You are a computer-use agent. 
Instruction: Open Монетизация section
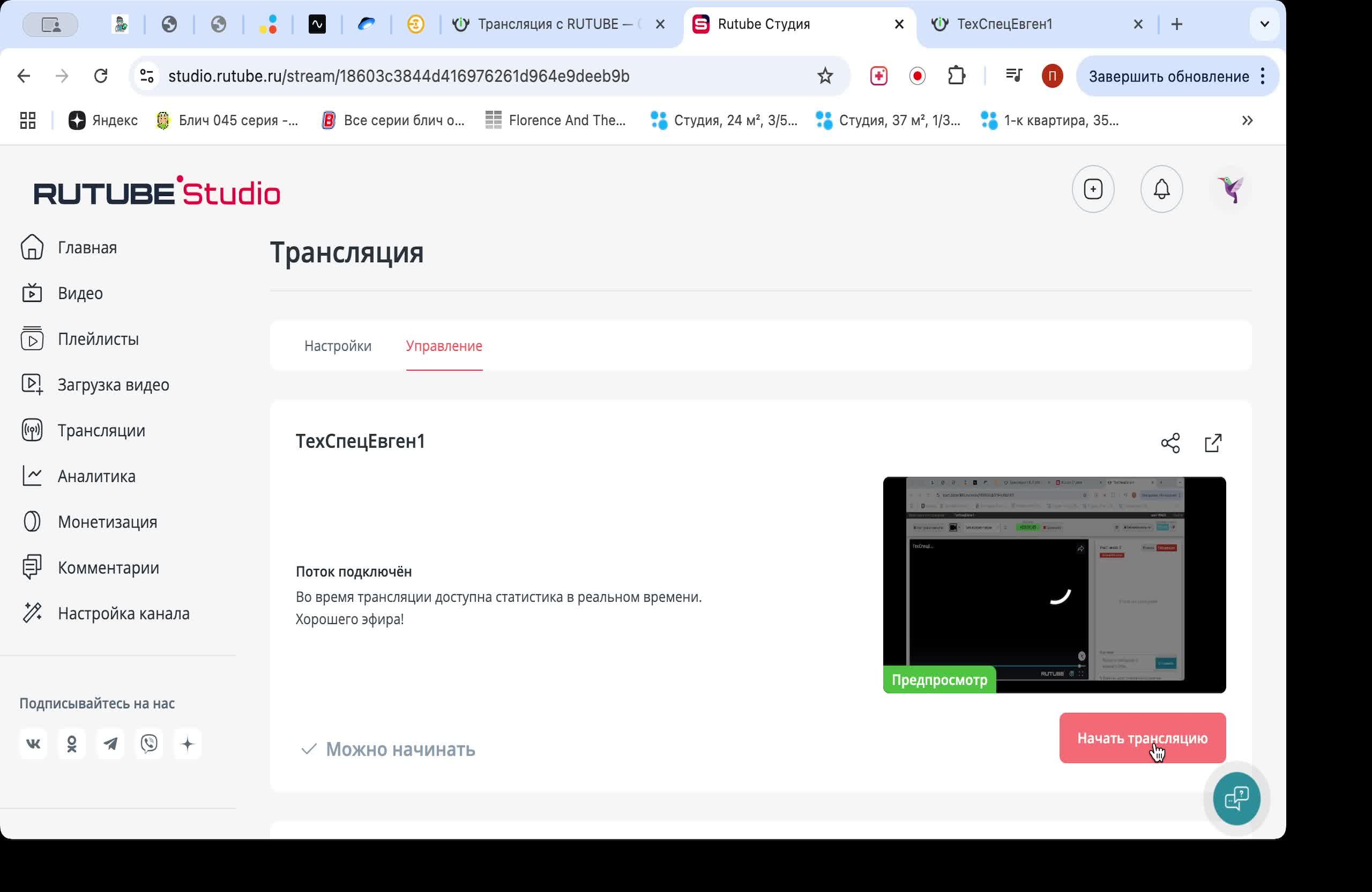coord(89,522)
